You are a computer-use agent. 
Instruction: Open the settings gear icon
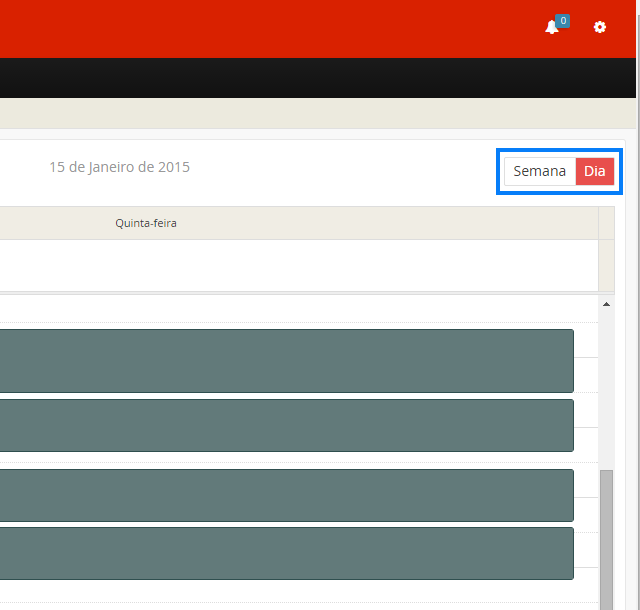pyautogui.click(x=600, y=28)
